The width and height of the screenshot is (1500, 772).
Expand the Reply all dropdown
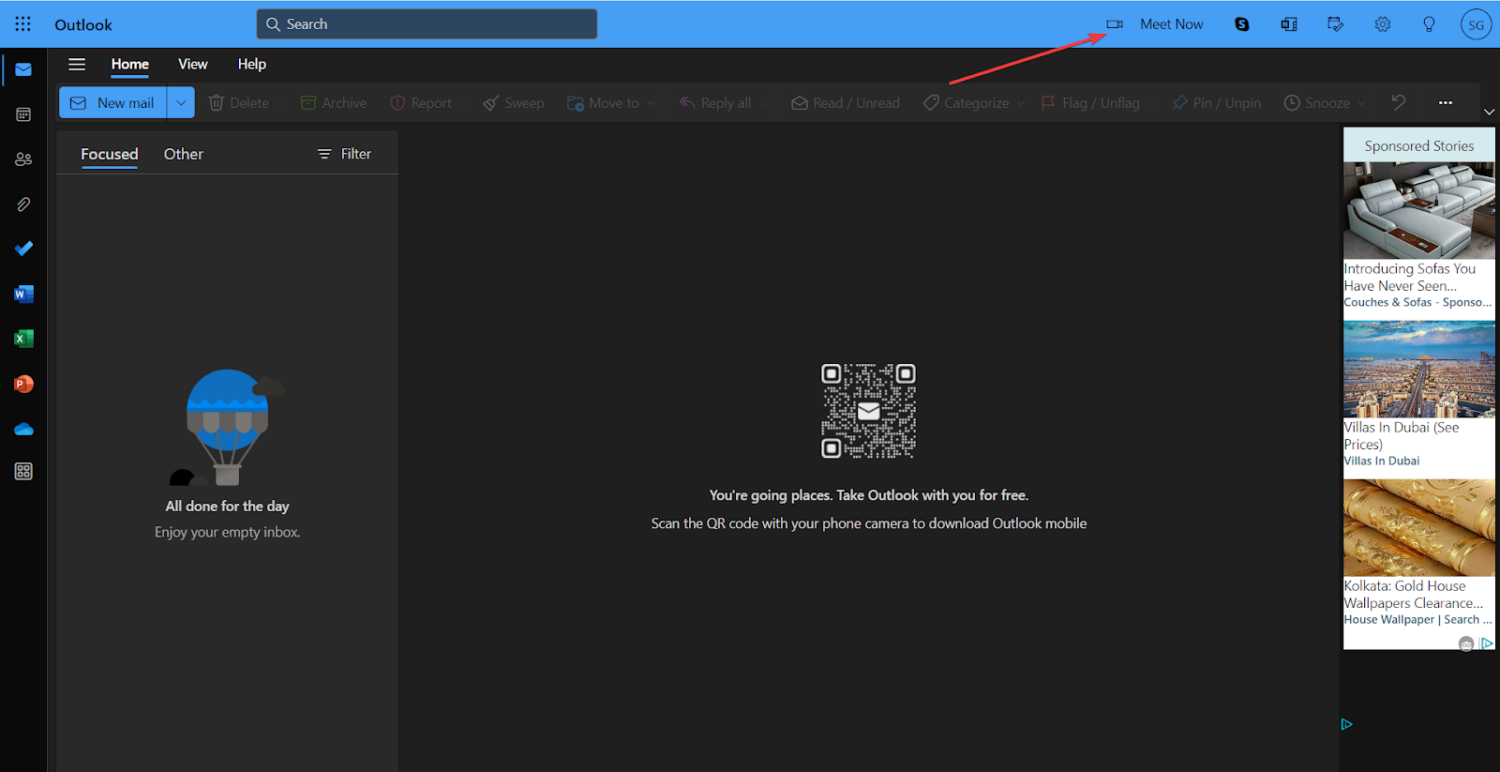click(x=765, y=103)
